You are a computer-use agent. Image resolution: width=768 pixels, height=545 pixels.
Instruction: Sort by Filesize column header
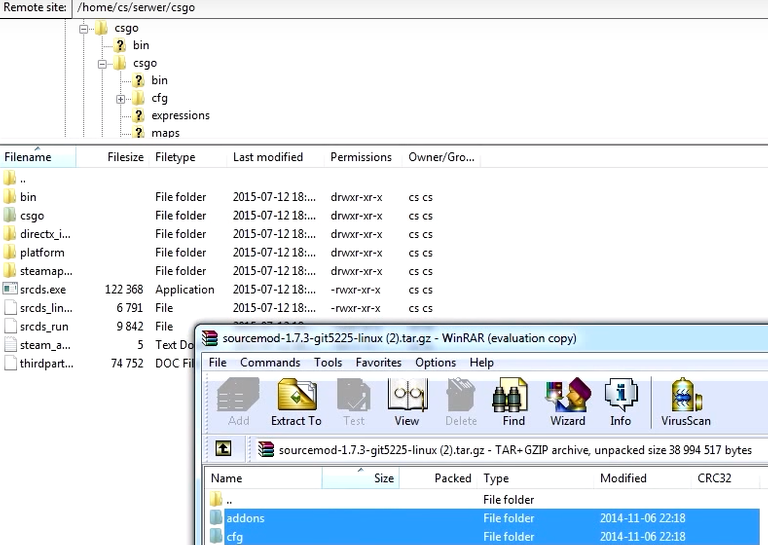point(125,157)
